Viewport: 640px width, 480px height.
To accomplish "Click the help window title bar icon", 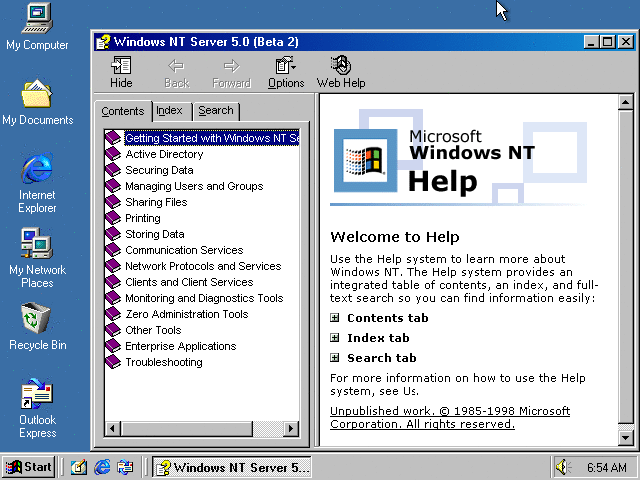I will tap(103, 42).
